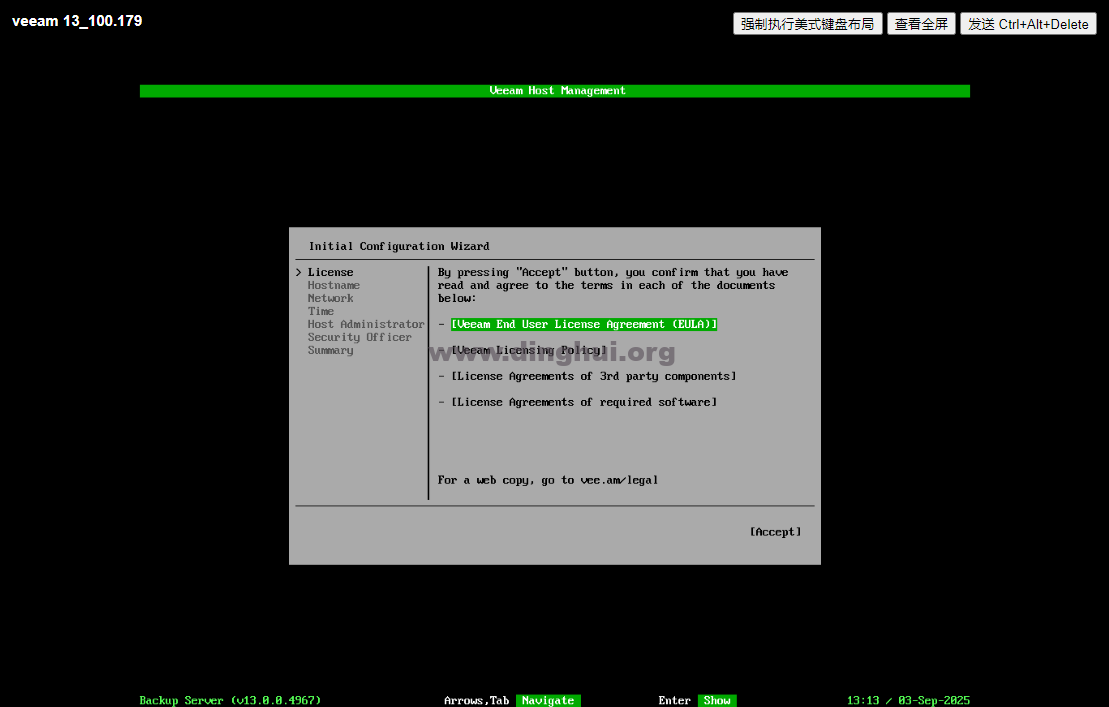The height and width of the screenshot is (707, 1109).
Task: Click the vee.am/legal web copy text
Action: (619, 480)
